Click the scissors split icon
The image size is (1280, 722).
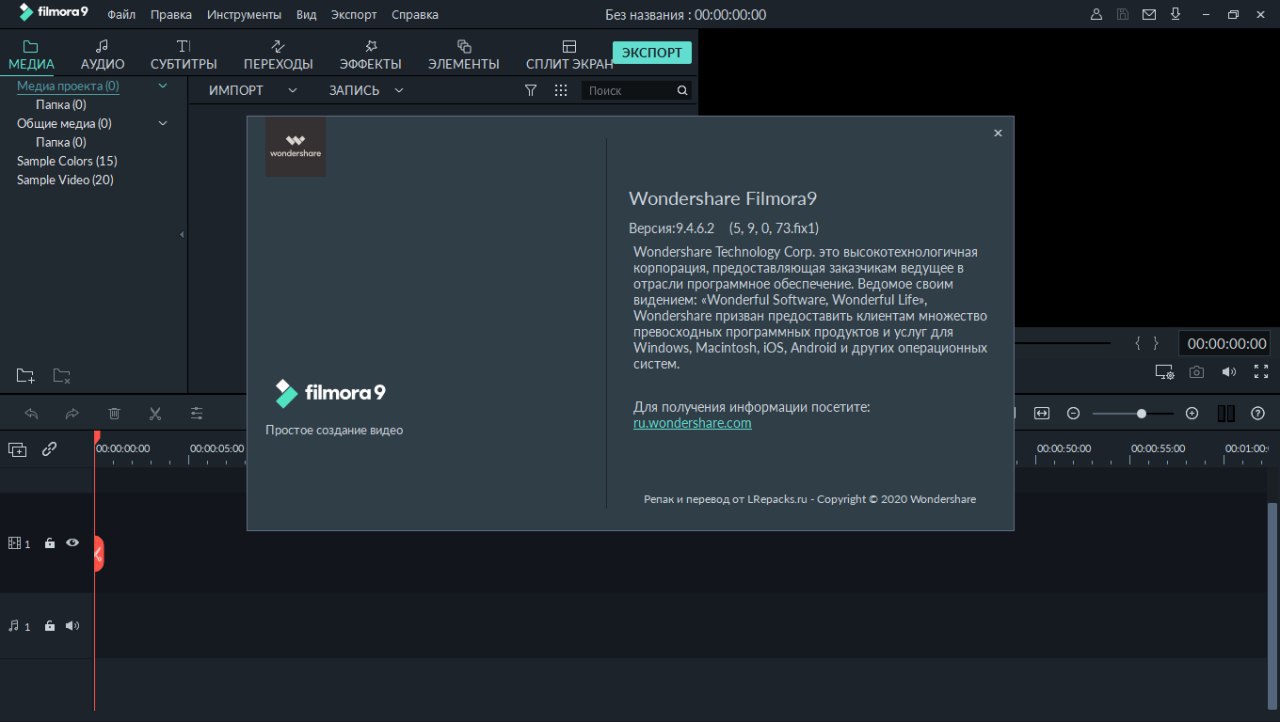[155, 413]
